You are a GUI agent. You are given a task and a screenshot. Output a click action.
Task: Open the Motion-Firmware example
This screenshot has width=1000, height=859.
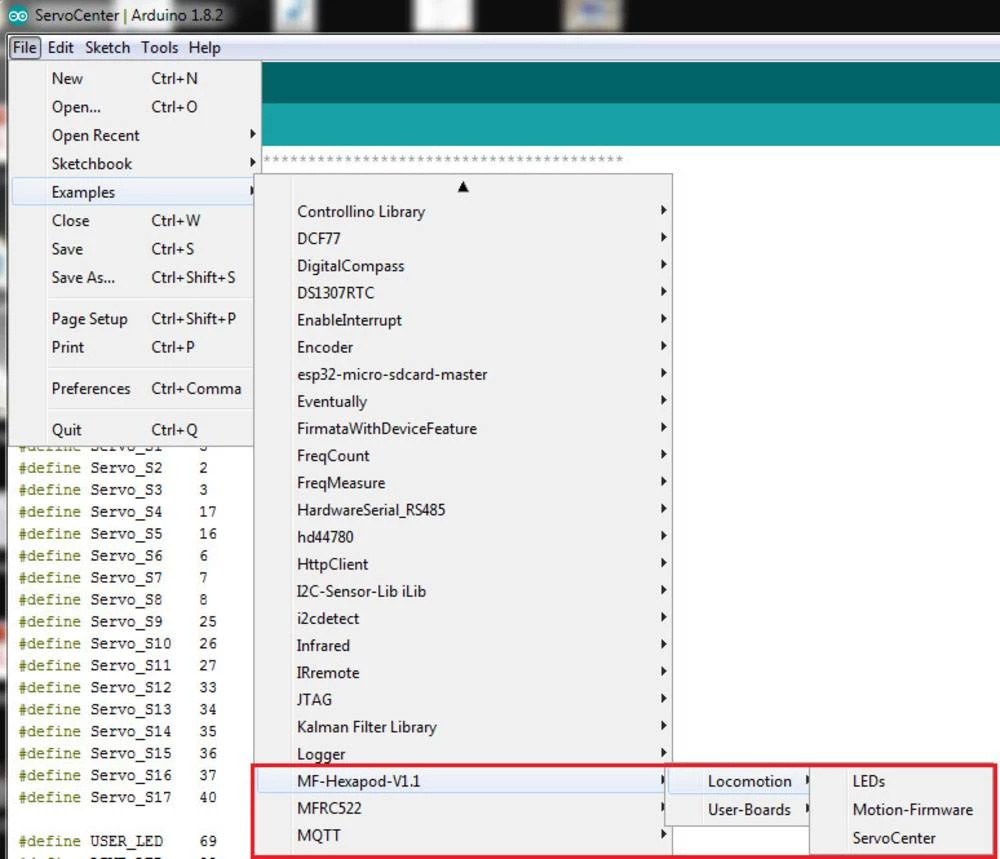pos(912,809)
